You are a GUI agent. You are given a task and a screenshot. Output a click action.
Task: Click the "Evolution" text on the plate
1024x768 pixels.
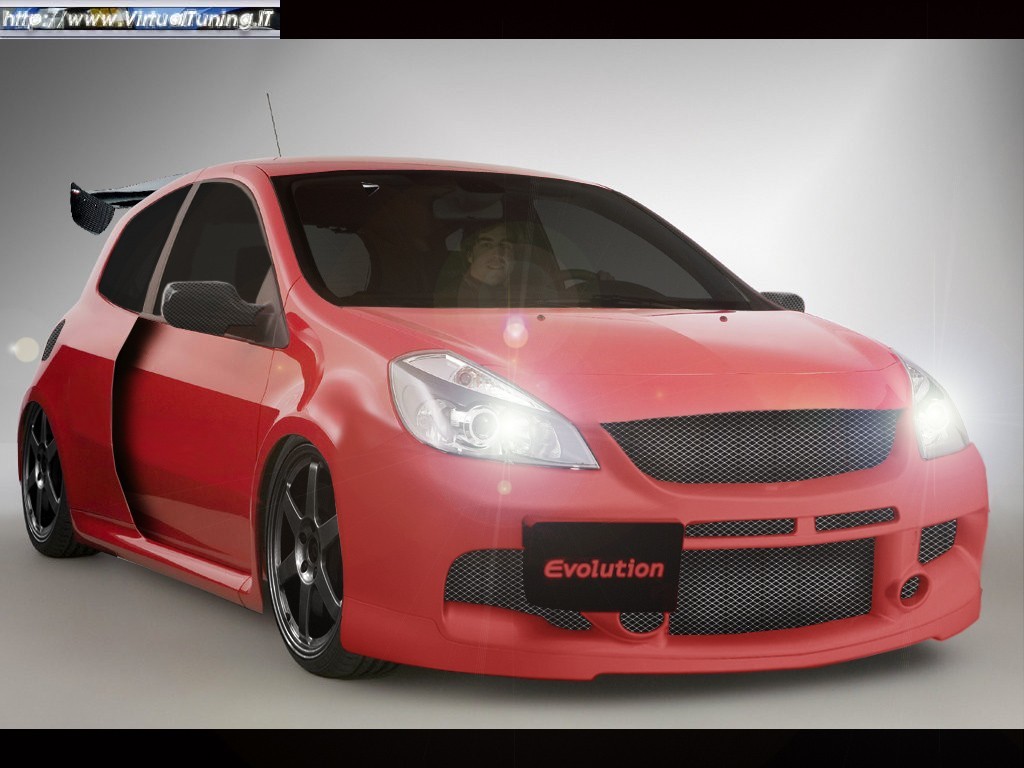pos(604,569)
